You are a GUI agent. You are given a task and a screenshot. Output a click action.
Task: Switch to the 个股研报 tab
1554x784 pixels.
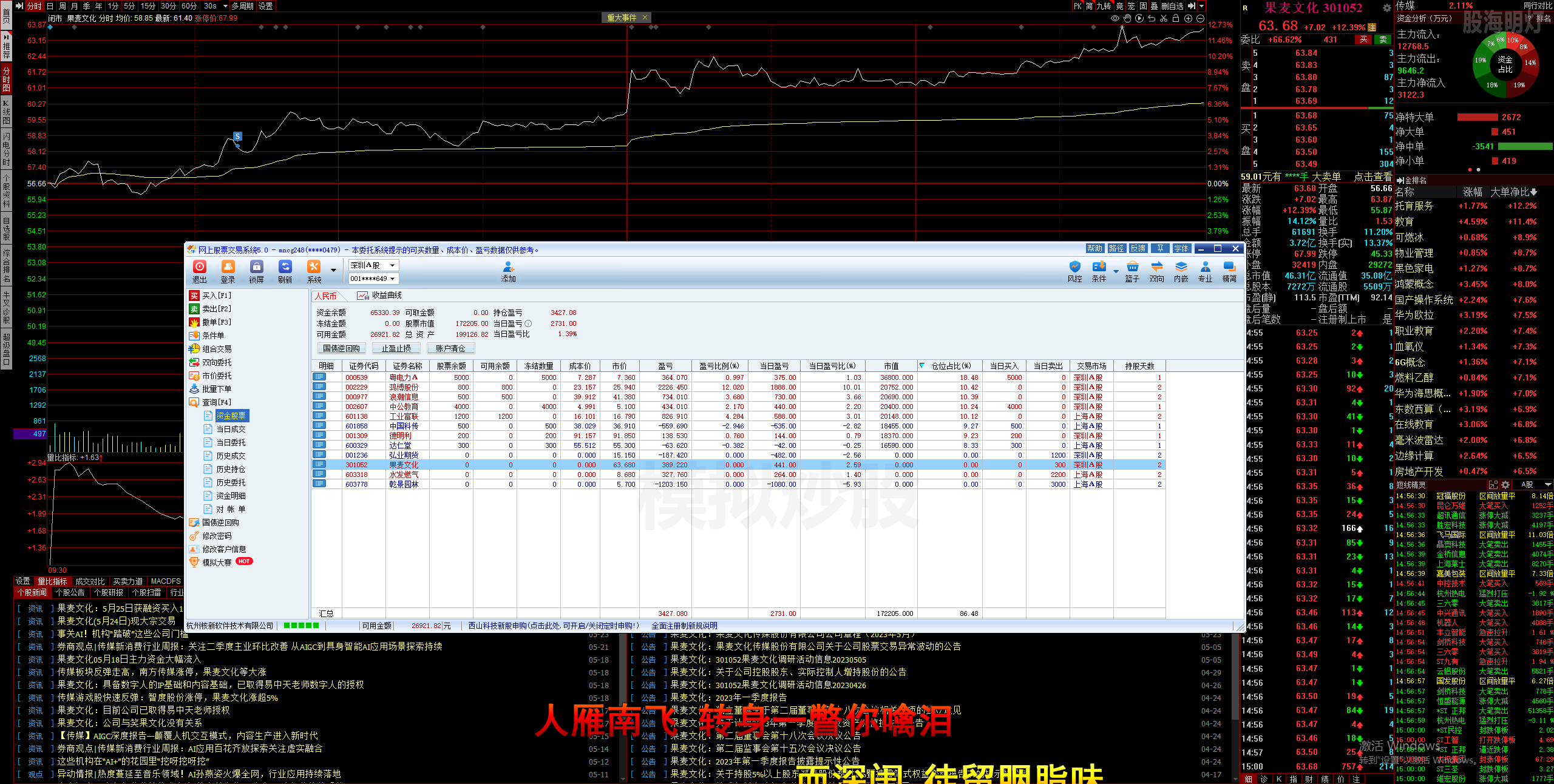(109, 593)
